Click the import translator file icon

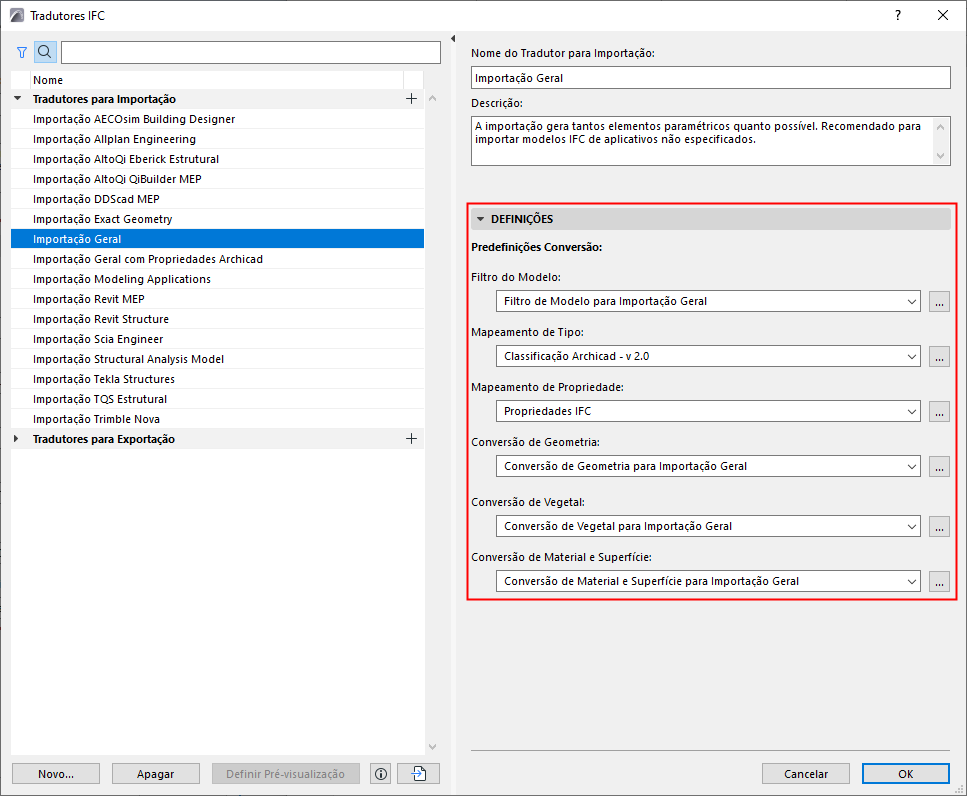pyautogui.click(x=418, y=773)
